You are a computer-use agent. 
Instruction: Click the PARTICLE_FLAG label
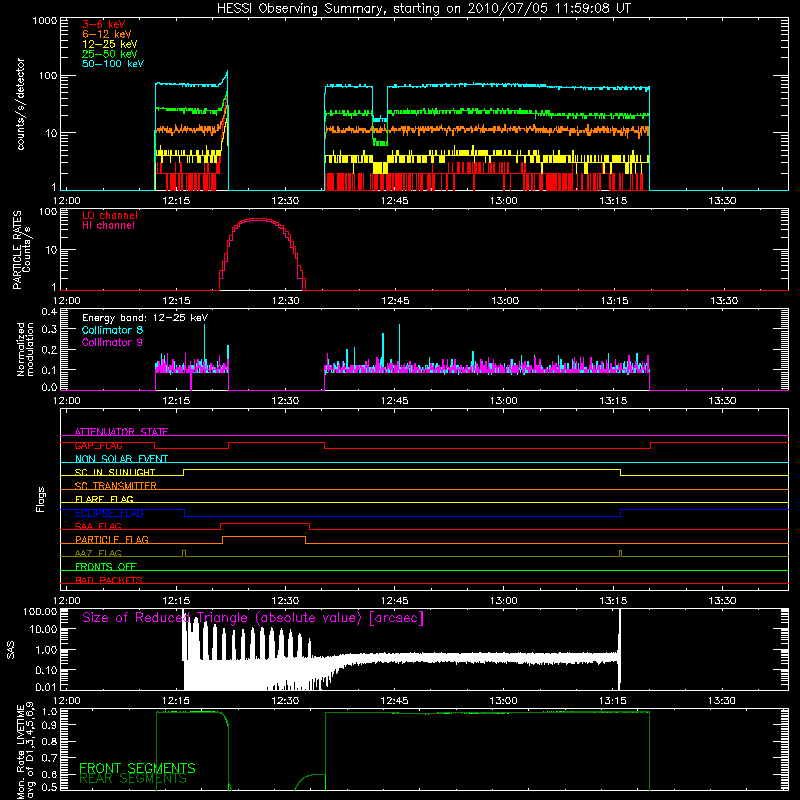[112, 540]
